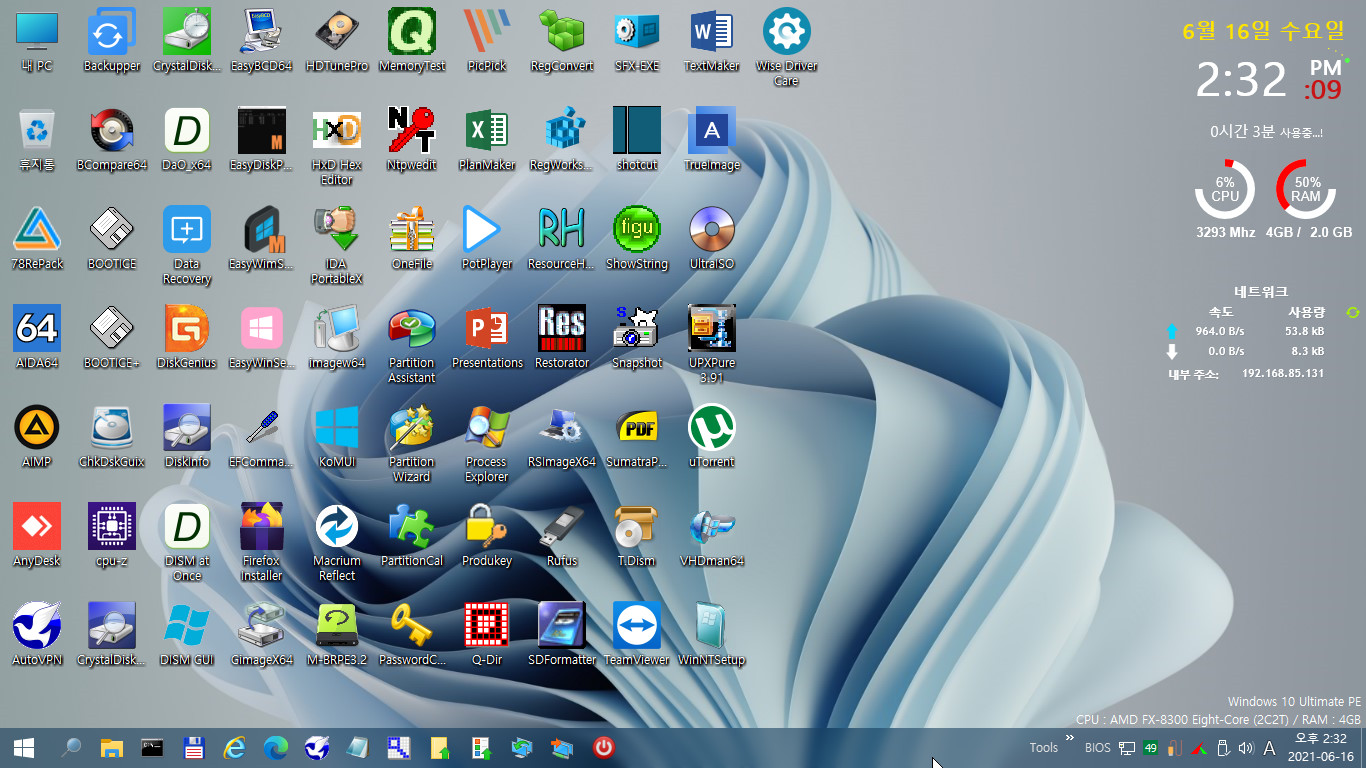Click the internal IP address 192.168.85.131
The image size is (1366, 768).
tap(1283, 373)
